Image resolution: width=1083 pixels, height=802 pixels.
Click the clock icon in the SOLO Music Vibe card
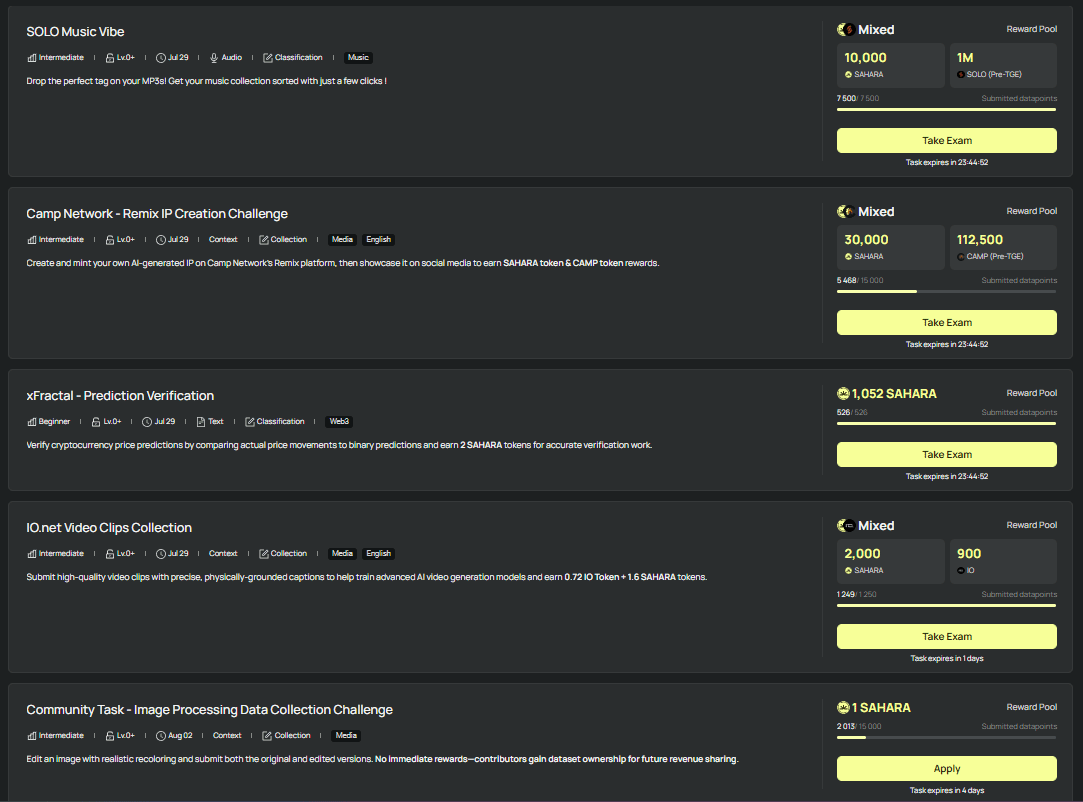tap(161, 58)
